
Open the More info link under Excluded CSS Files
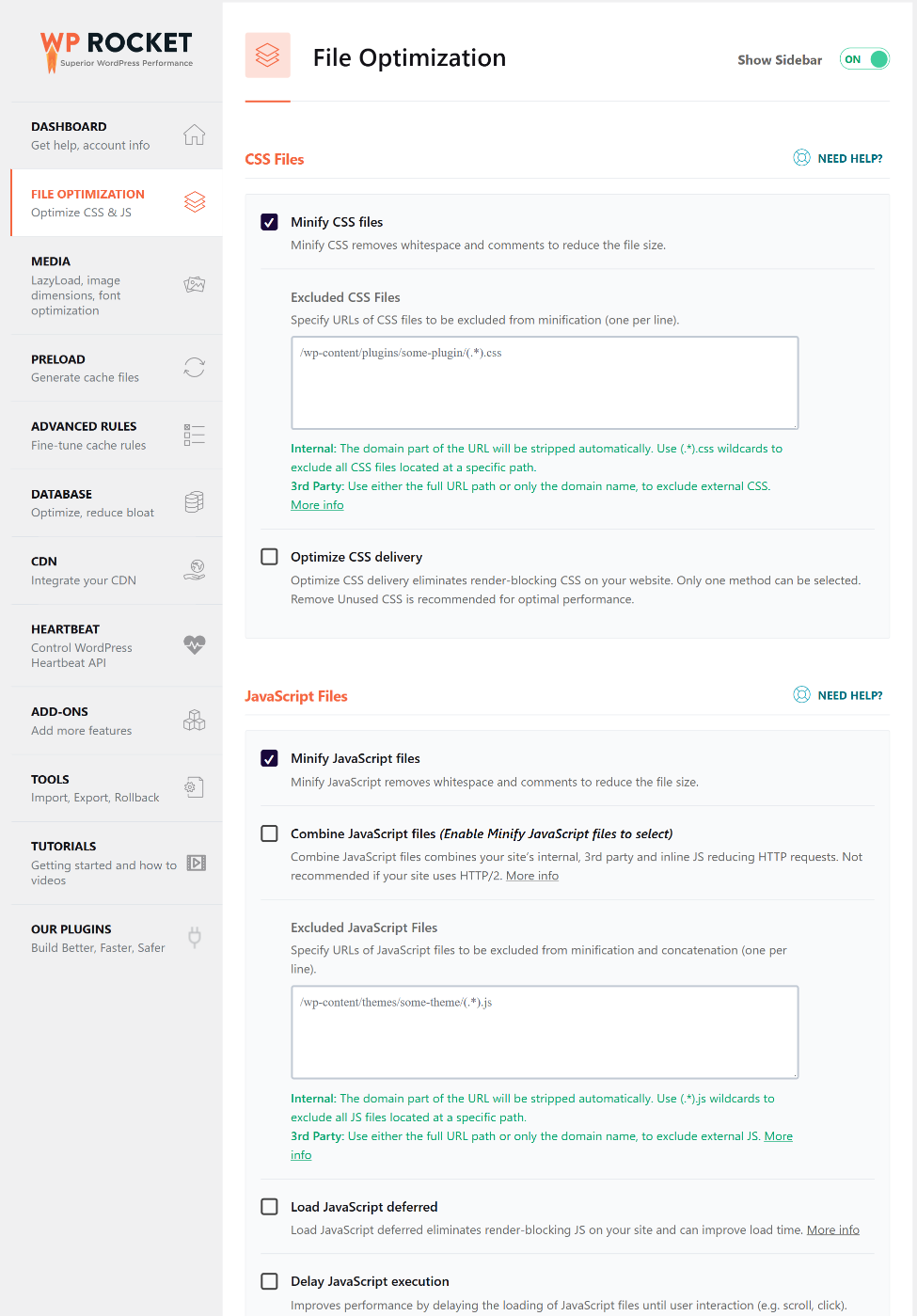[317, 504]
